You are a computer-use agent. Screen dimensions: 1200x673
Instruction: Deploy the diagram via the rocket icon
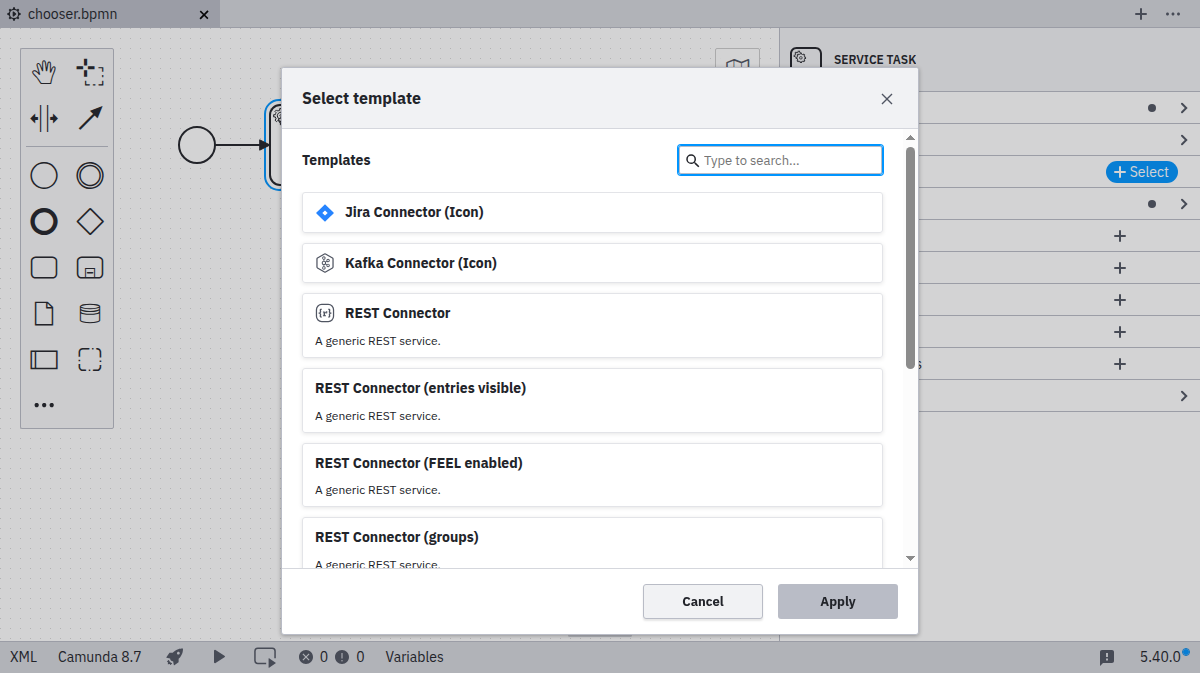click(x=174, y=657)
